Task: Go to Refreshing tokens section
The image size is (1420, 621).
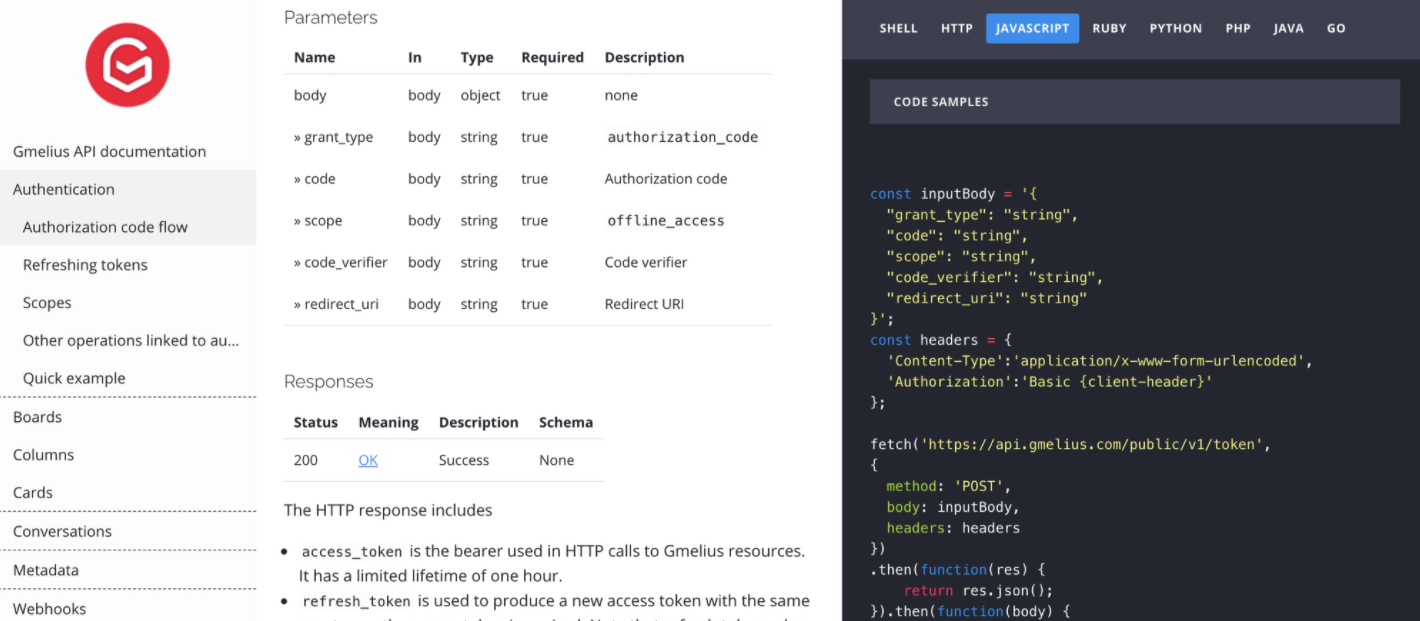Action: pyautogui.click(x=128, y=265)
